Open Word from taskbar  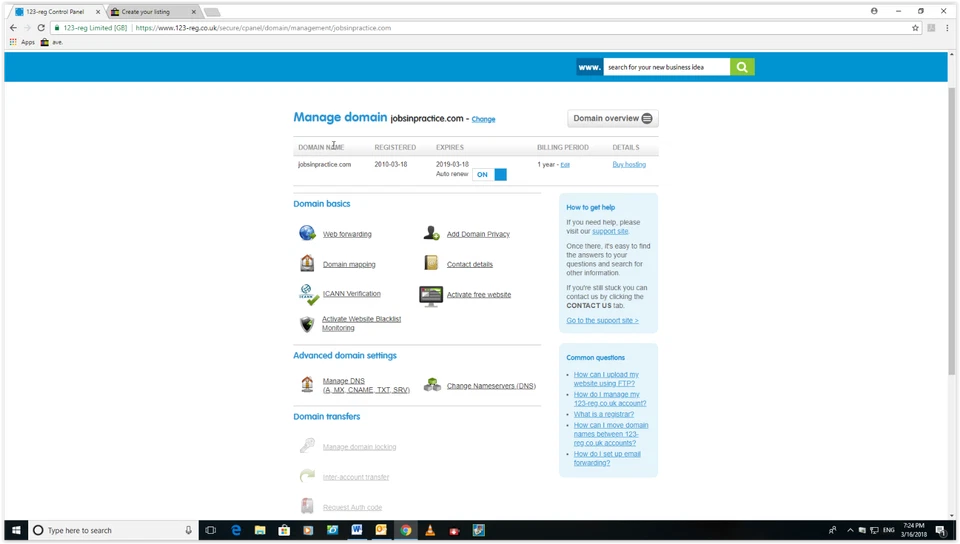click(x=357, y=531)
